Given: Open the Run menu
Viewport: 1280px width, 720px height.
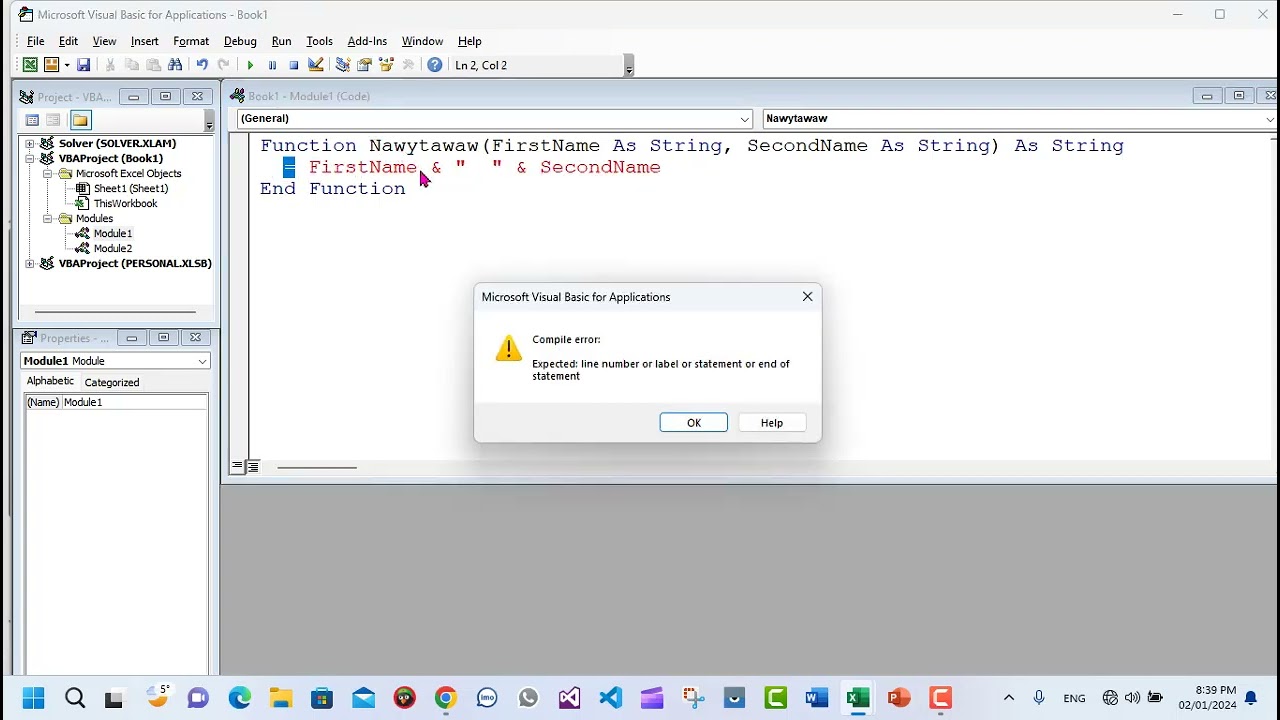Looking at the screenshot, I should click(x=281, y=41).
